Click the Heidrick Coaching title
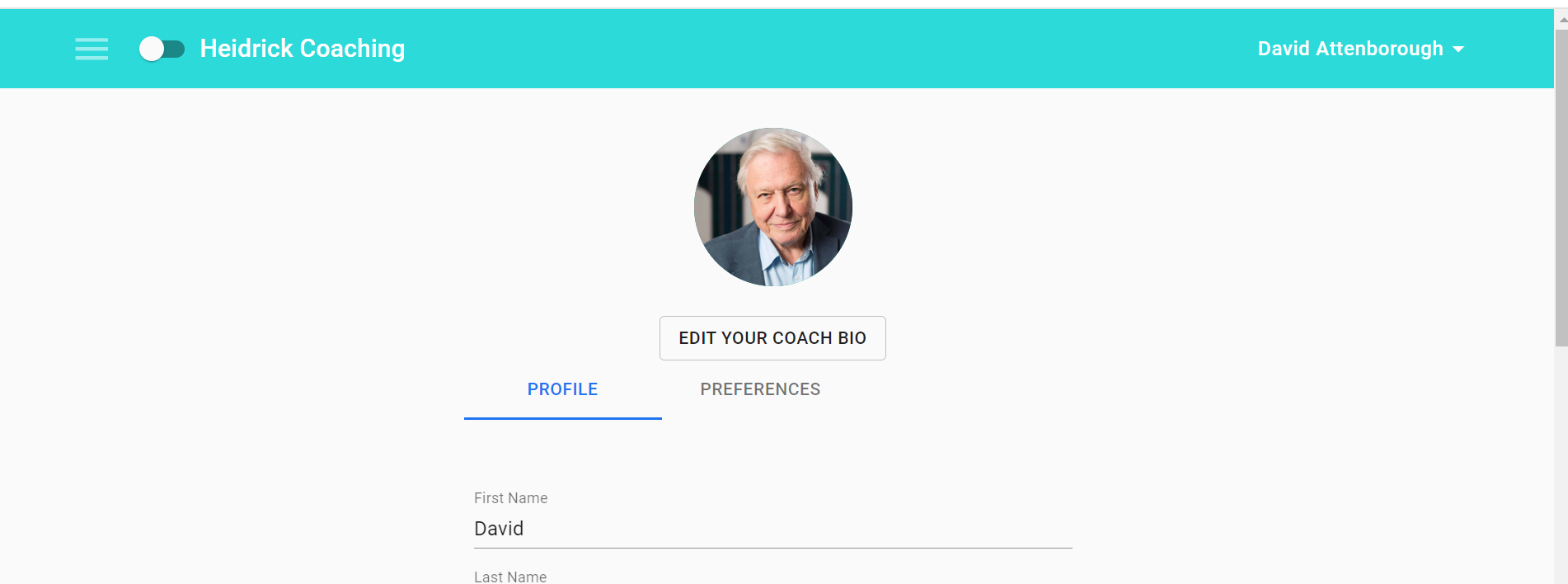 (303, 49)
